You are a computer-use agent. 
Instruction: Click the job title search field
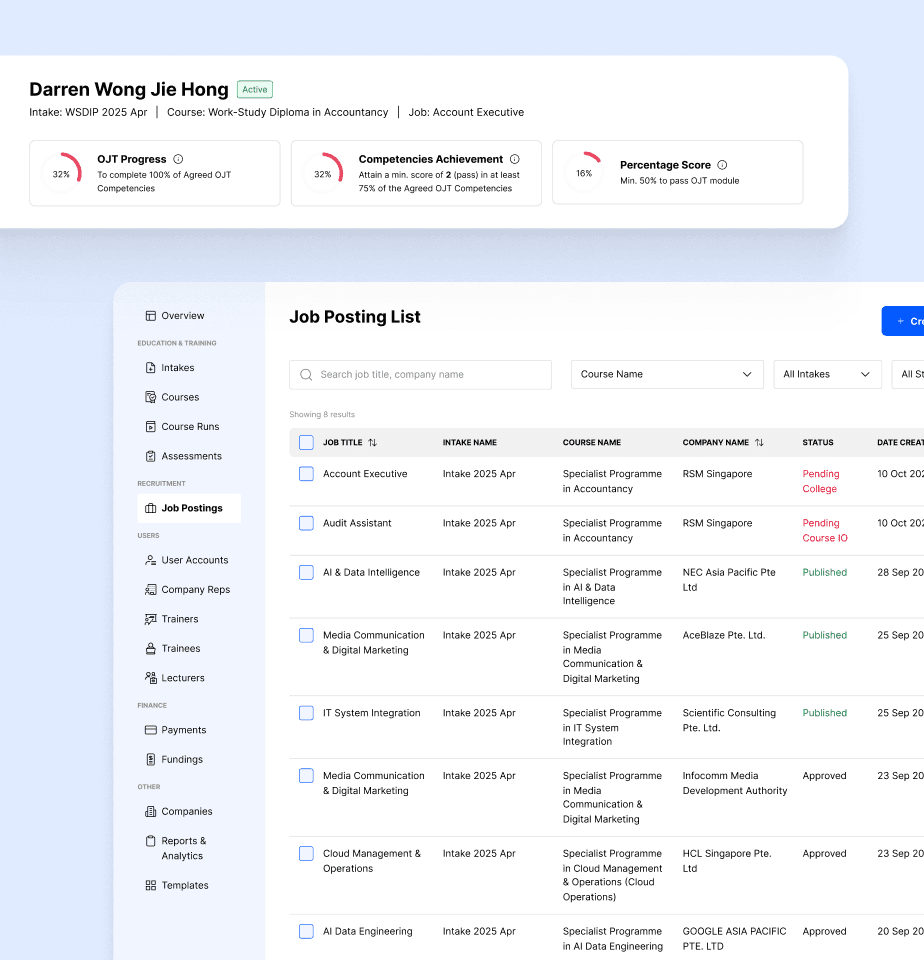pos(420,375)
